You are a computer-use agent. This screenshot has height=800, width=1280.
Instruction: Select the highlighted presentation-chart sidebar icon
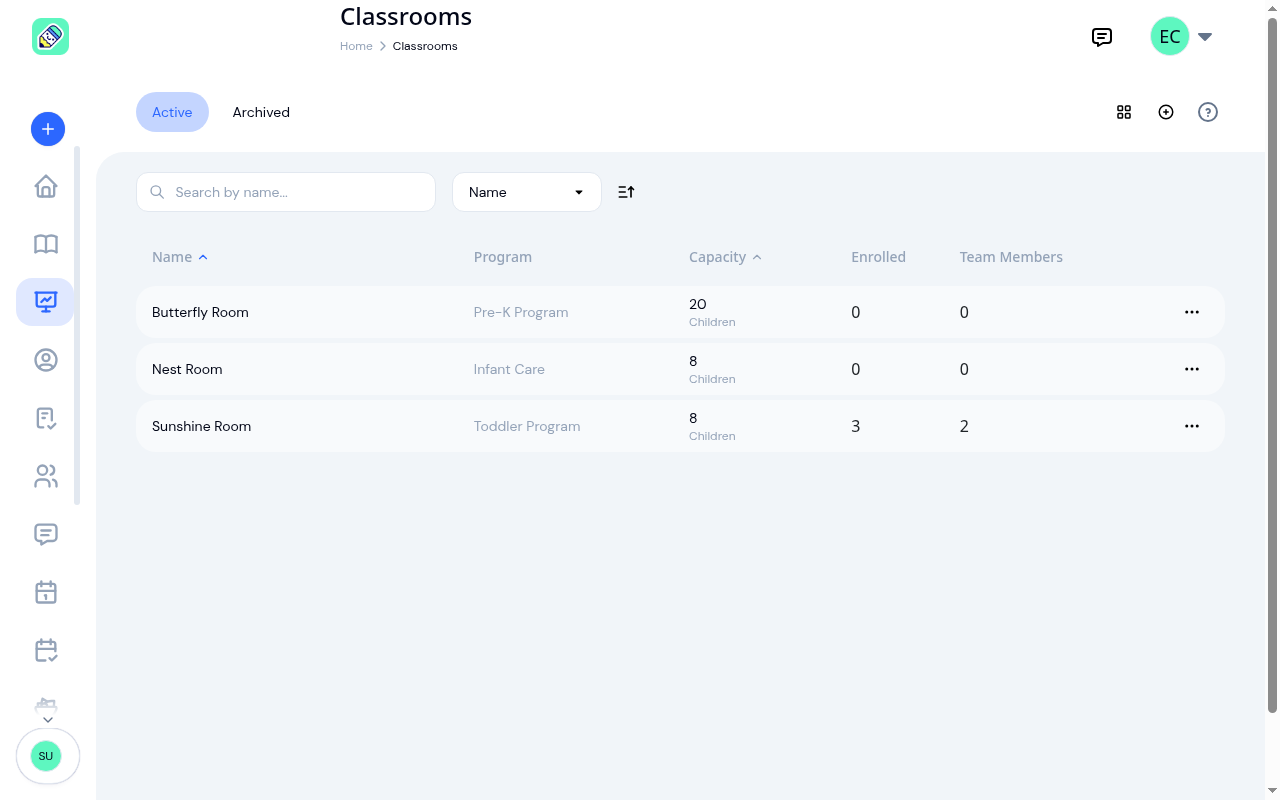[x=45, y=302]
